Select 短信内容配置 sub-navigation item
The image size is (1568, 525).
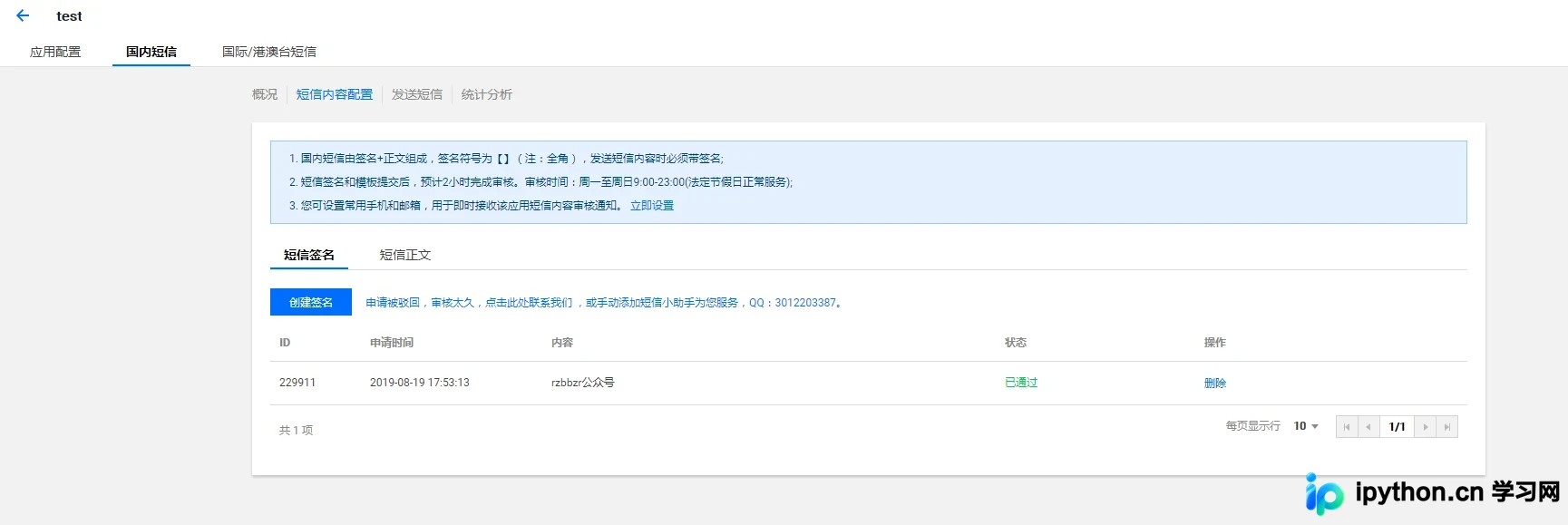[x=335, y=94]
